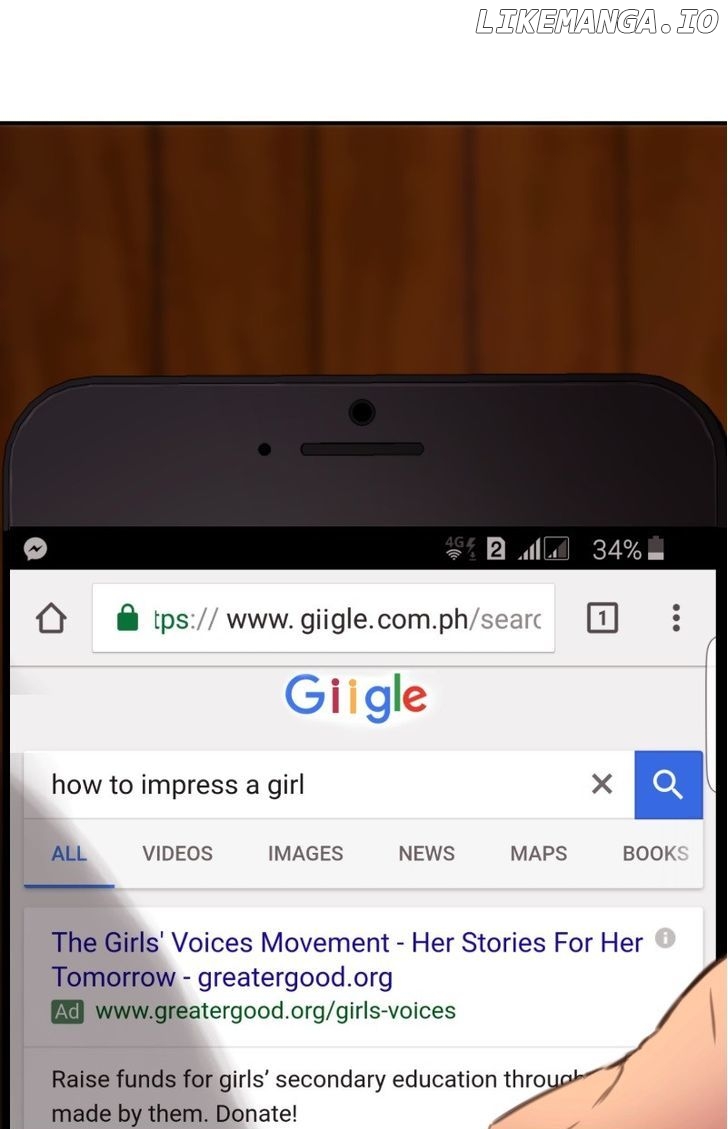The width and height of the screenshot is (728, 1129).
Task: Tap the browser home icon
Action: 51,618
